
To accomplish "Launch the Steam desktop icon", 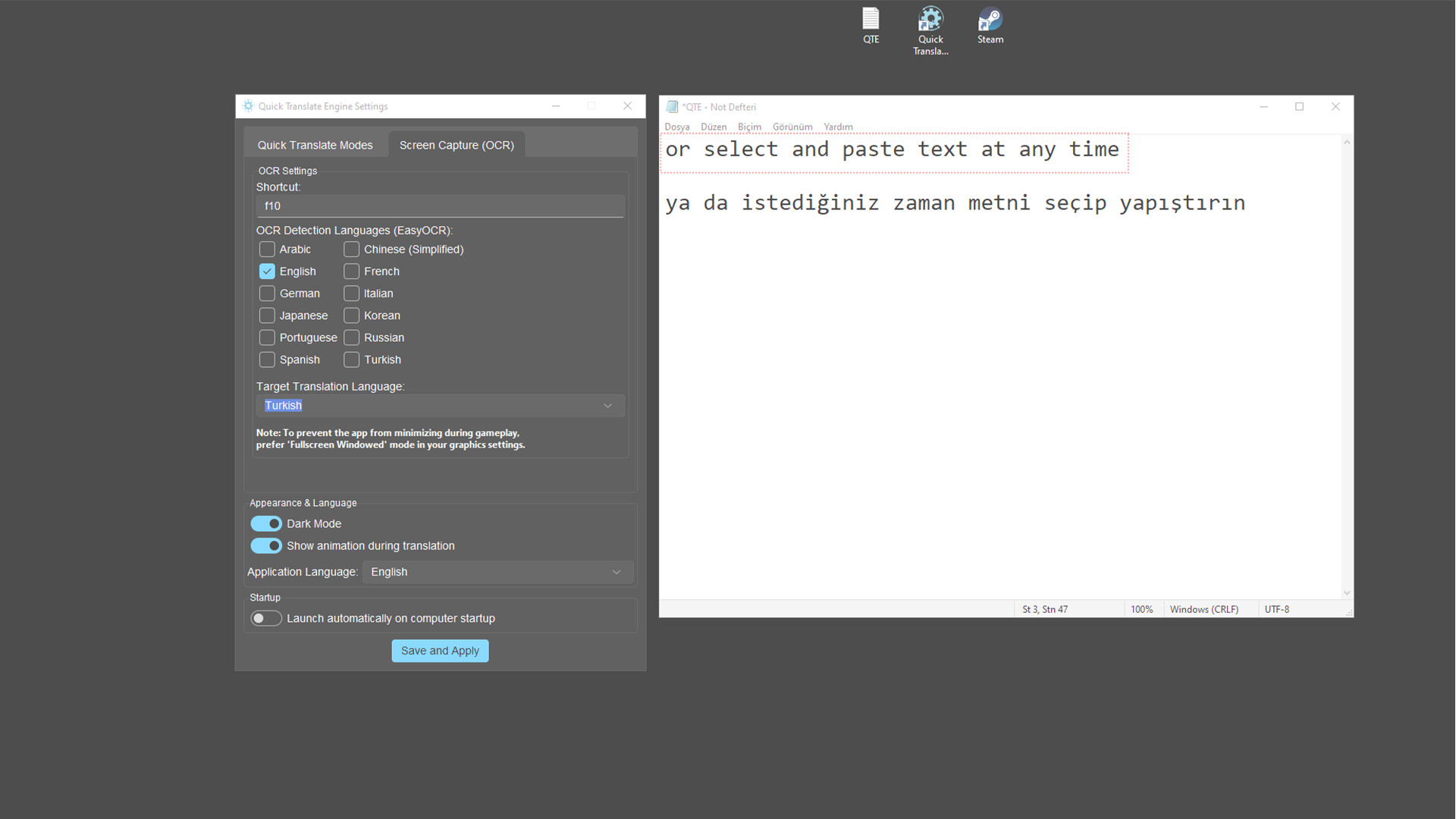I will click(990, 25).
